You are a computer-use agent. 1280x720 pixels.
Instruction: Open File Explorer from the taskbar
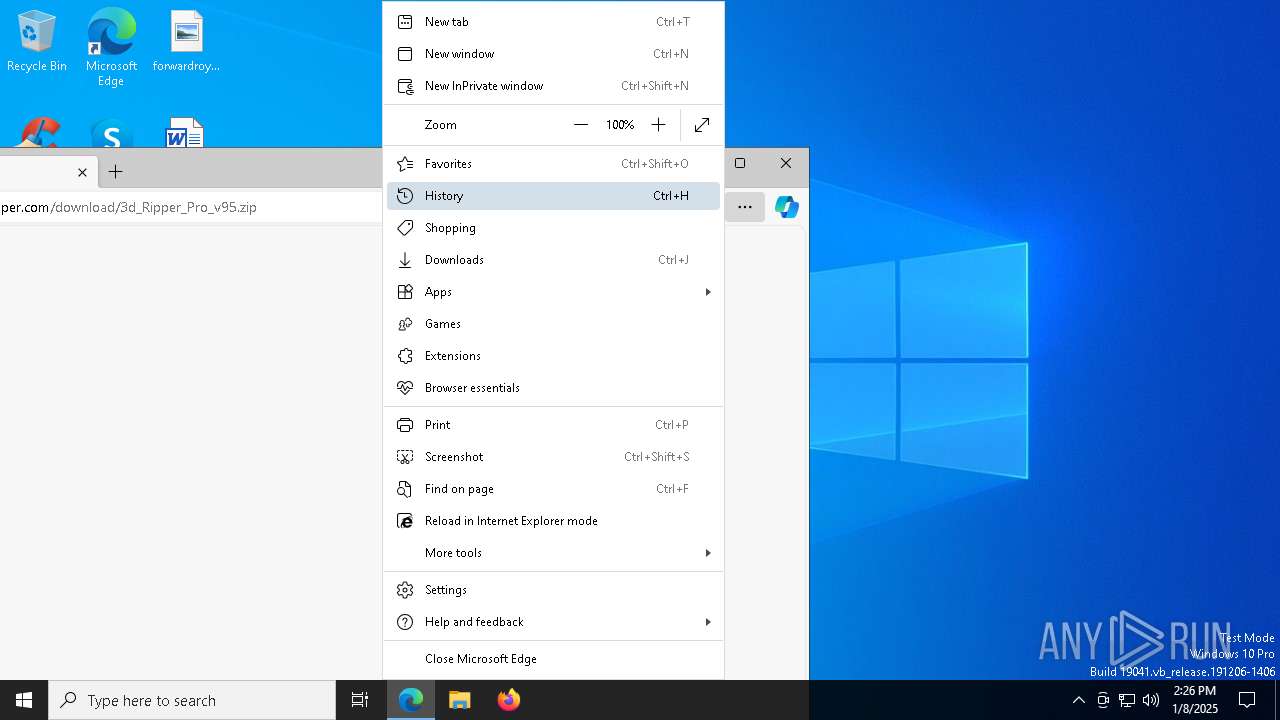[460, 700]
